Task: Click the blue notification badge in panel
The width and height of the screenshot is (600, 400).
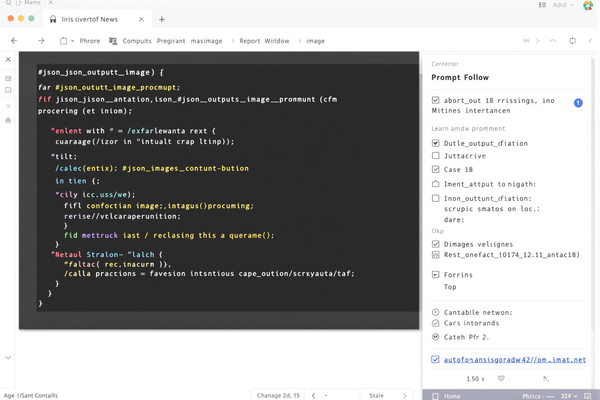Action: (578, 103)
